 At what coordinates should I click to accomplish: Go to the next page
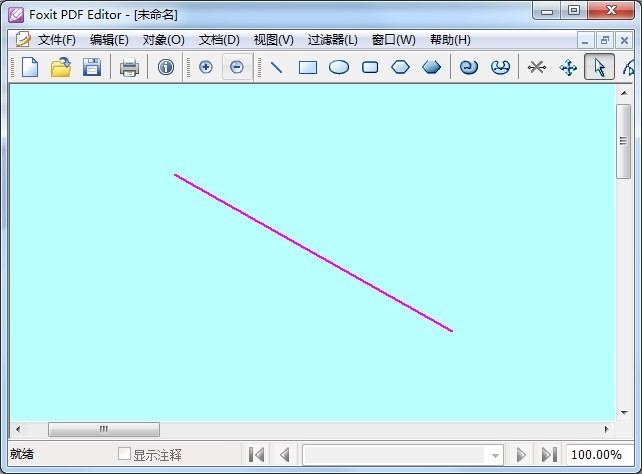pos(521,454)
